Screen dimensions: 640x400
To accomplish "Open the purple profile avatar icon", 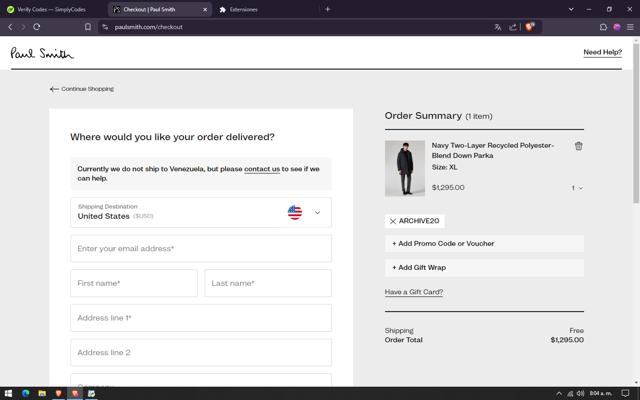I will click(617, 27).
